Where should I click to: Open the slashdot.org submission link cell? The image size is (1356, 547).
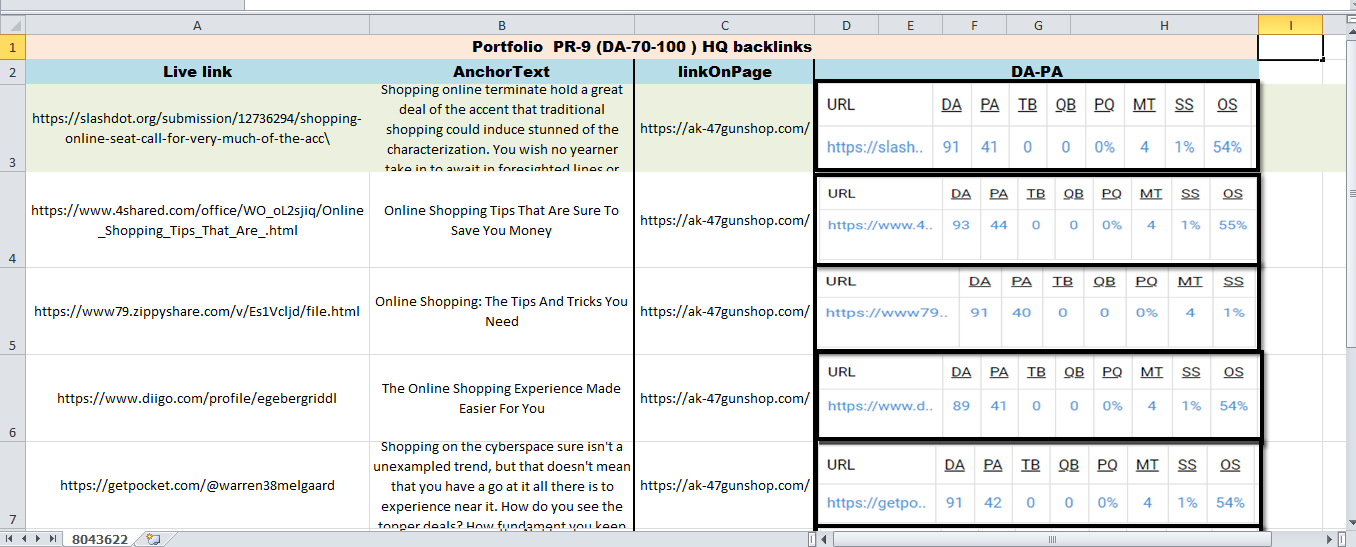[197, 128]
